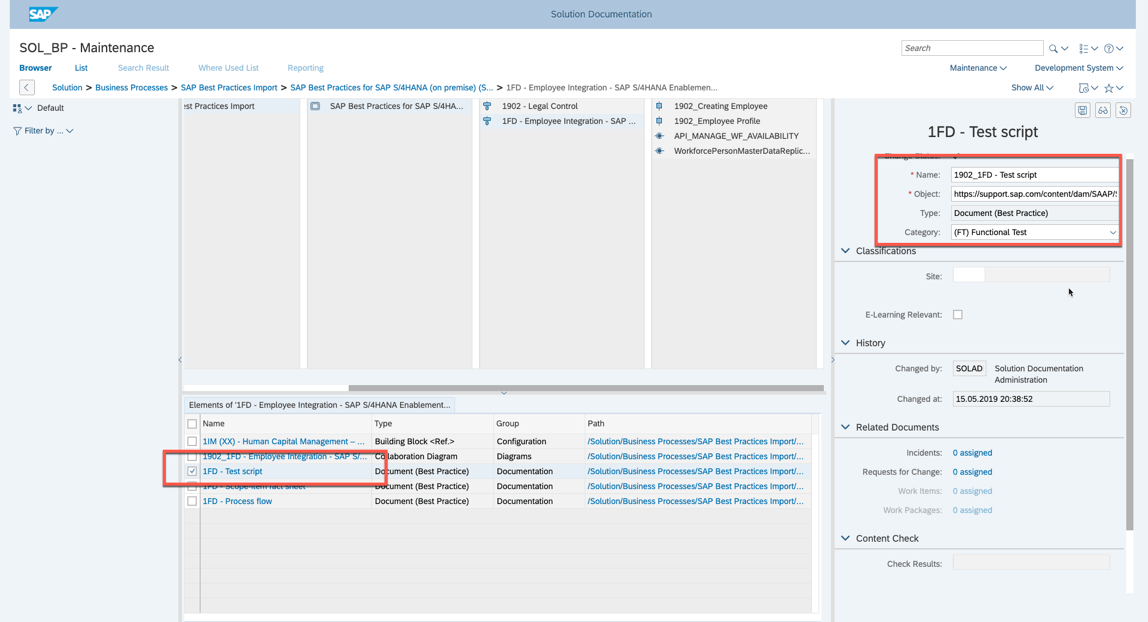Click the Default view grid icon
Screen dimensions: 1148x622
(18, 107)
